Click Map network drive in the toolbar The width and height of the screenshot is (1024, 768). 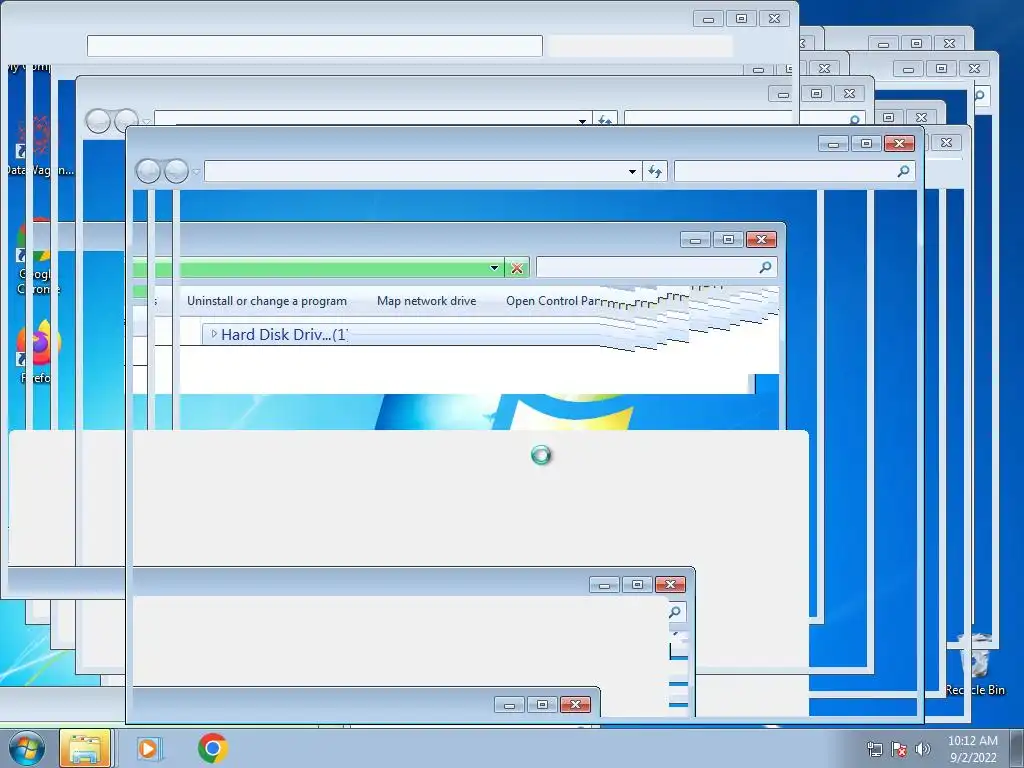click(x=426, y=301)
